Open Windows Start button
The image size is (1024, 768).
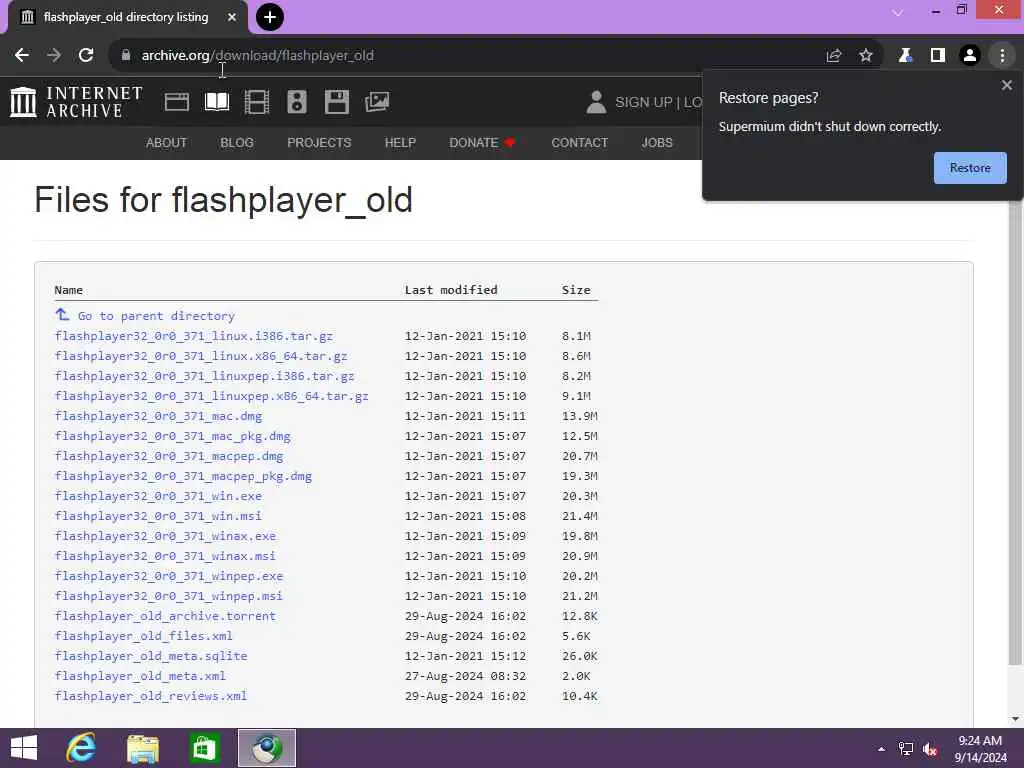click(x=24, y=748)
